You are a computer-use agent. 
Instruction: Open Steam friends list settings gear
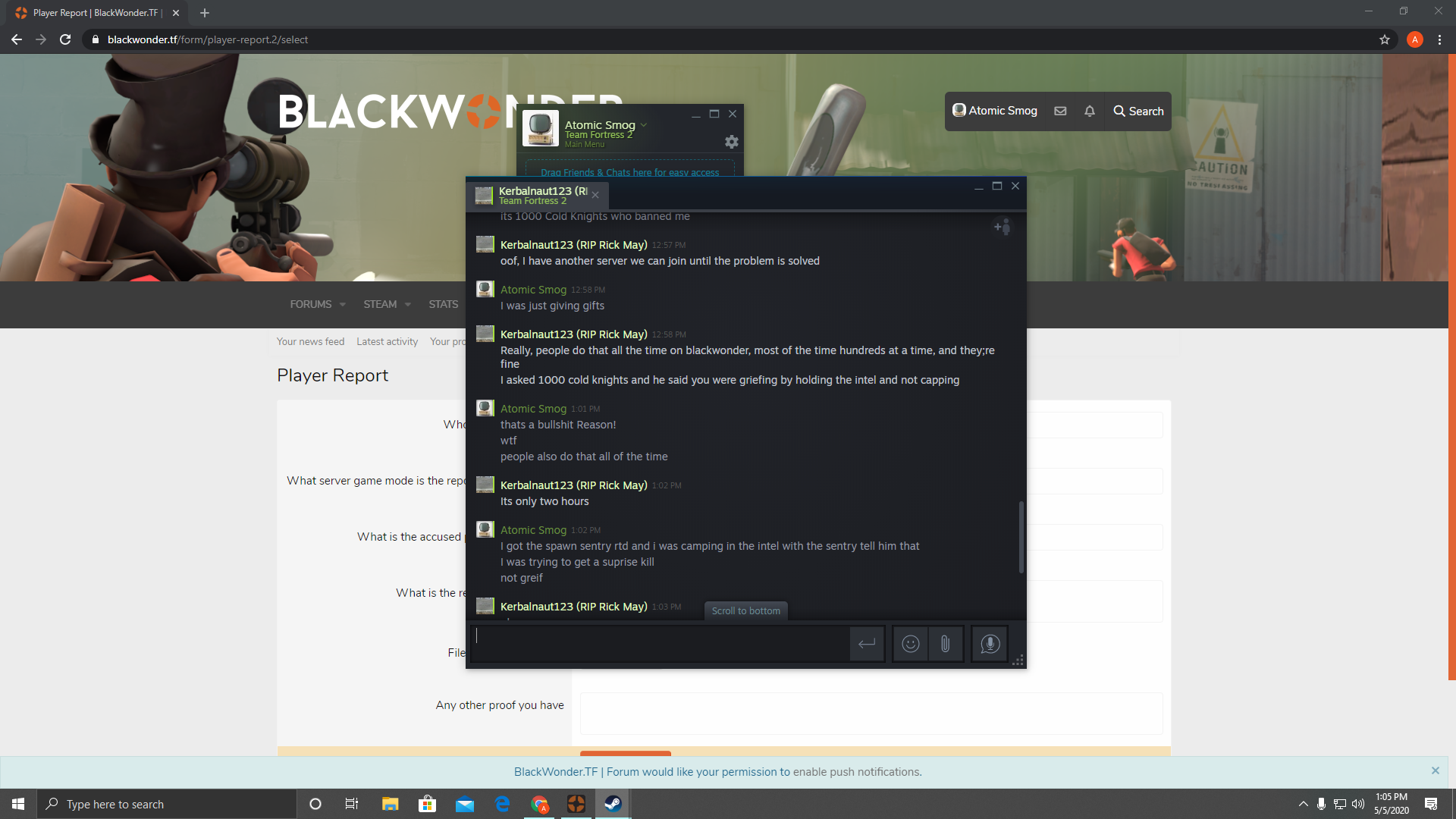731,142
